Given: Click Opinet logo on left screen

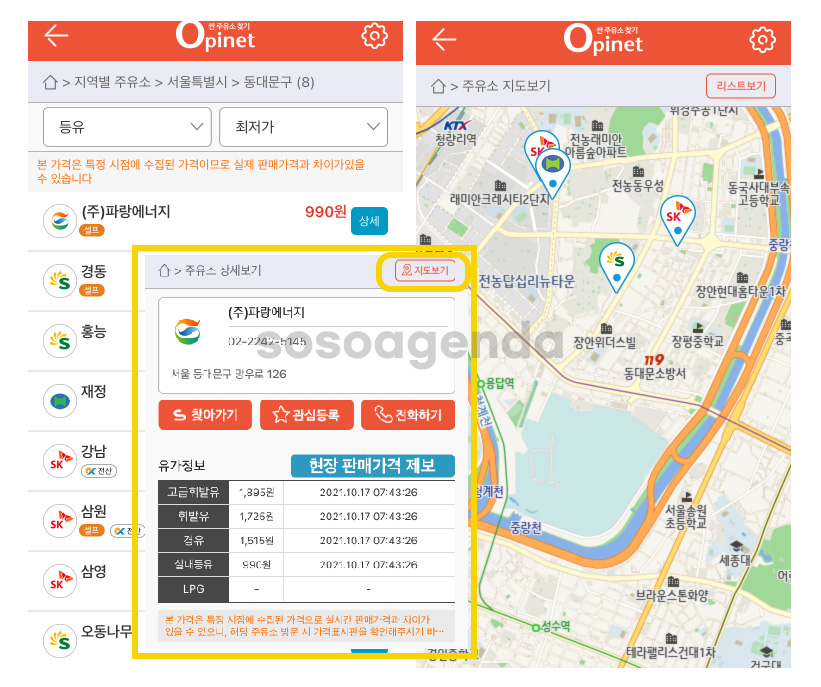Looking at the screenshot, I should click(215, 36).
